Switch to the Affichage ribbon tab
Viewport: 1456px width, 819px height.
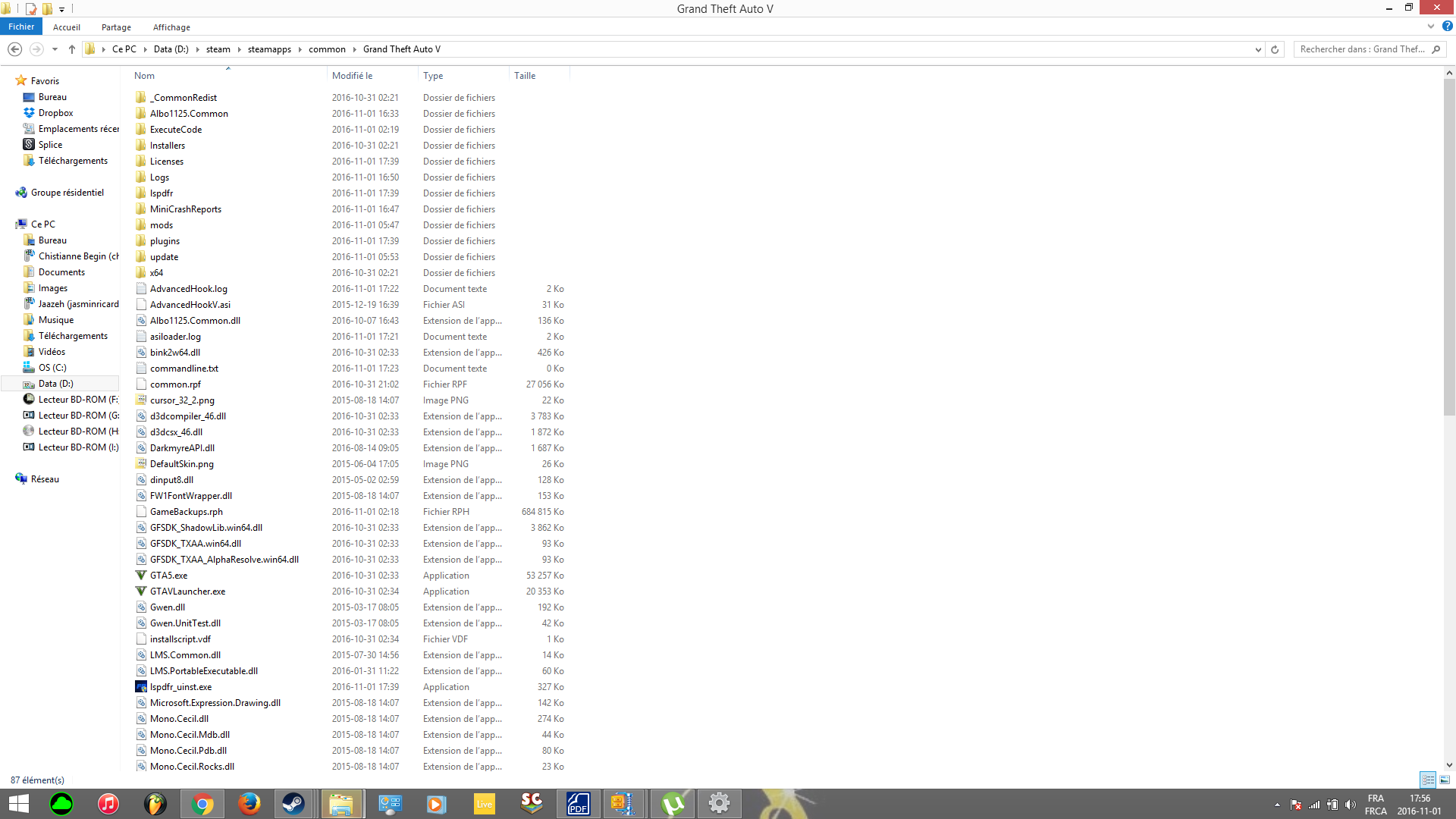171,27
